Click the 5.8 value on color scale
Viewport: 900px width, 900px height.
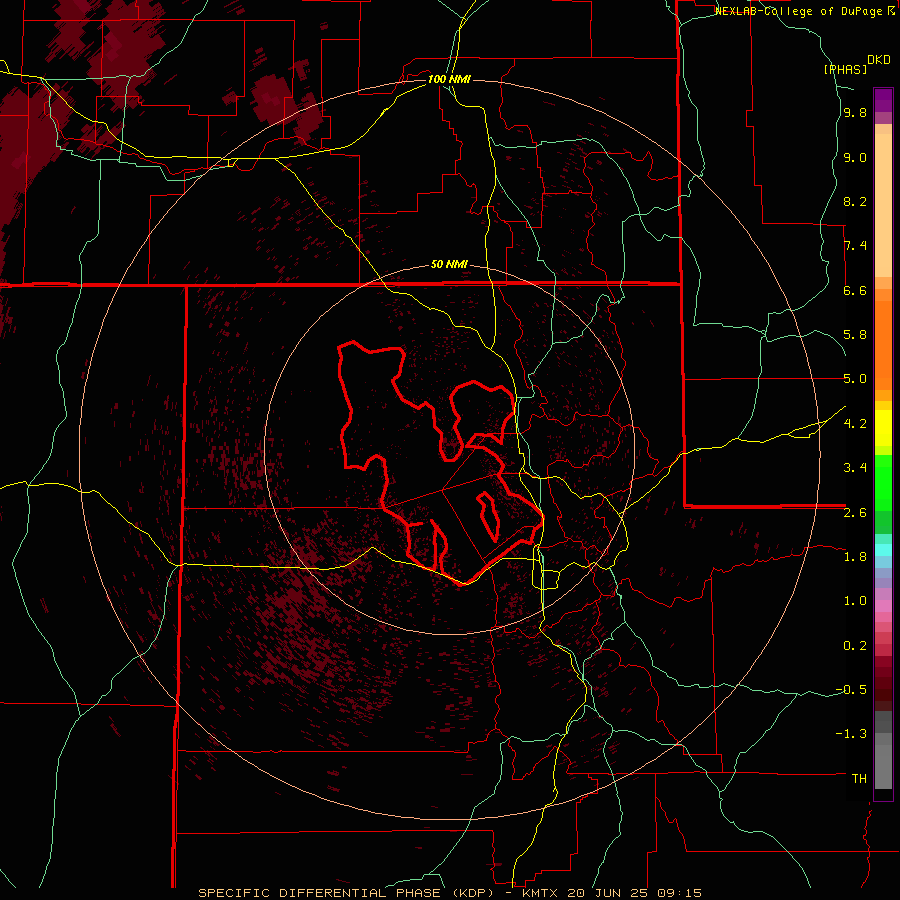click(855, 335)
